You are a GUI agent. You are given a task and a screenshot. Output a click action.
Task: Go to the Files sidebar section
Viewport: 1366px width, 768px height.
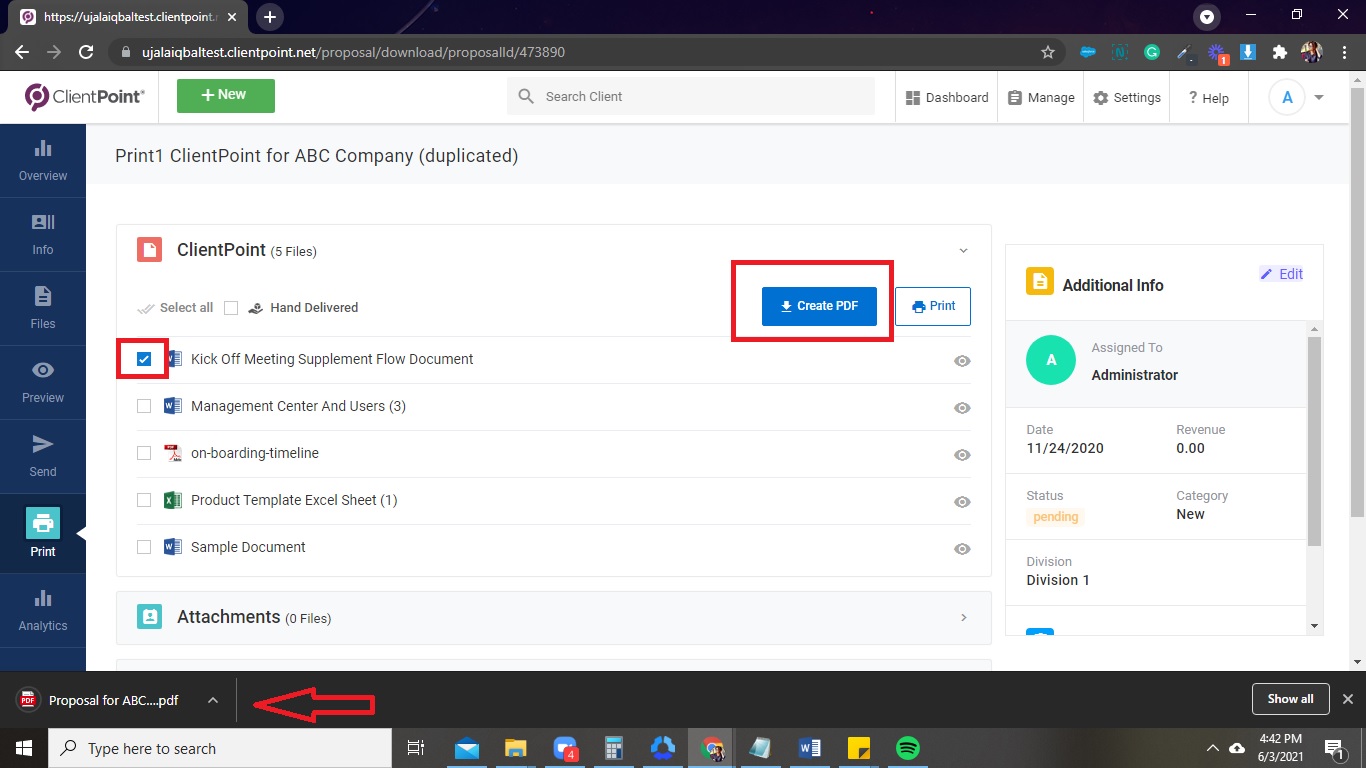43,309
